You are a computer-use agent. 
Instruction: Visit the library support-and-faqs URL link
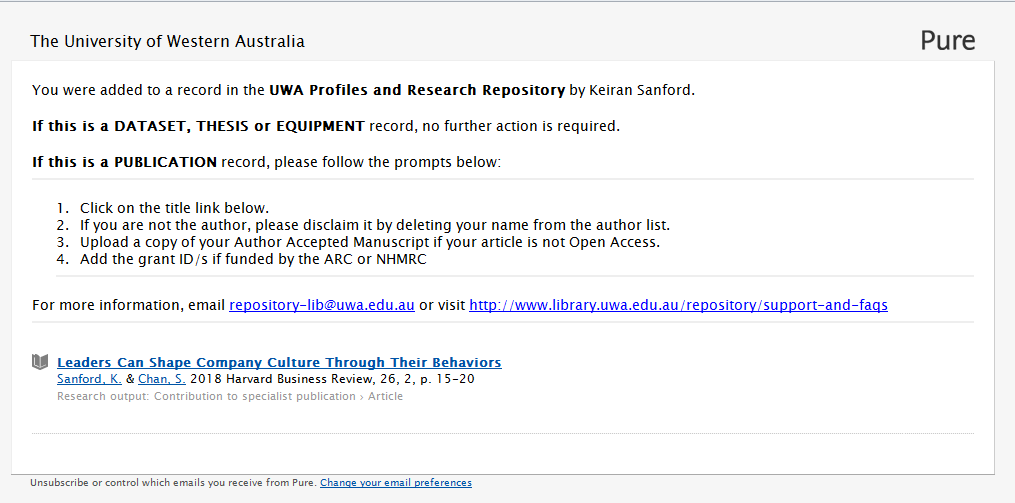pos(678,305)
